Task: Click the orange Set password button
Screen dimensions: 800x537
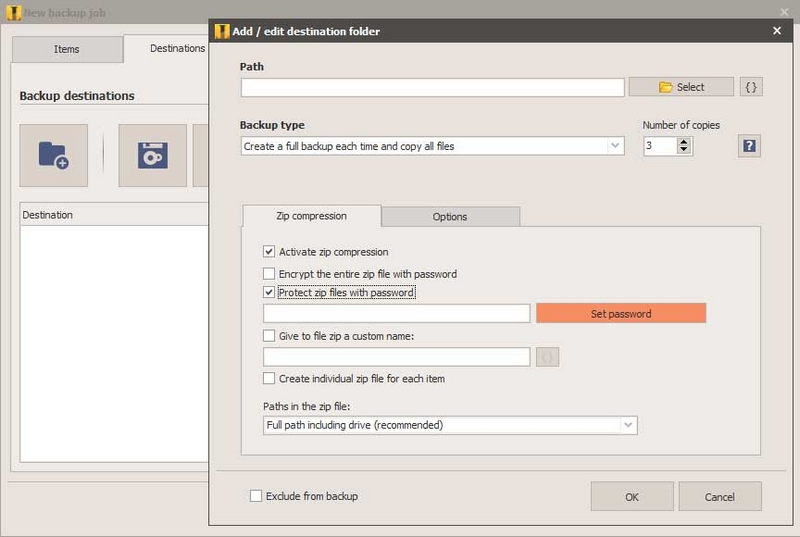Action: click(621, 314)
